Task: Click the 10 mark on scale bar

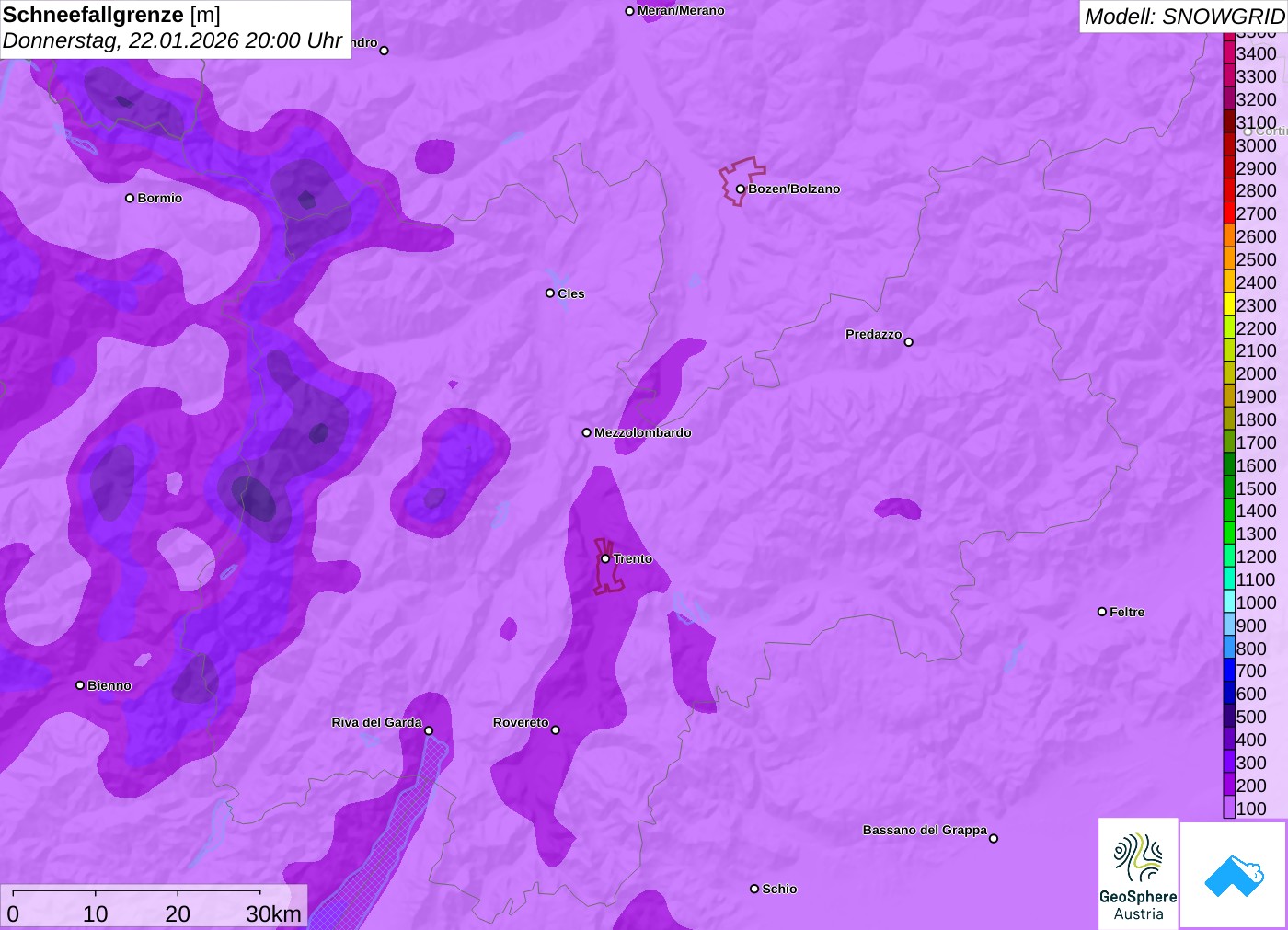Action: point(96,913)
